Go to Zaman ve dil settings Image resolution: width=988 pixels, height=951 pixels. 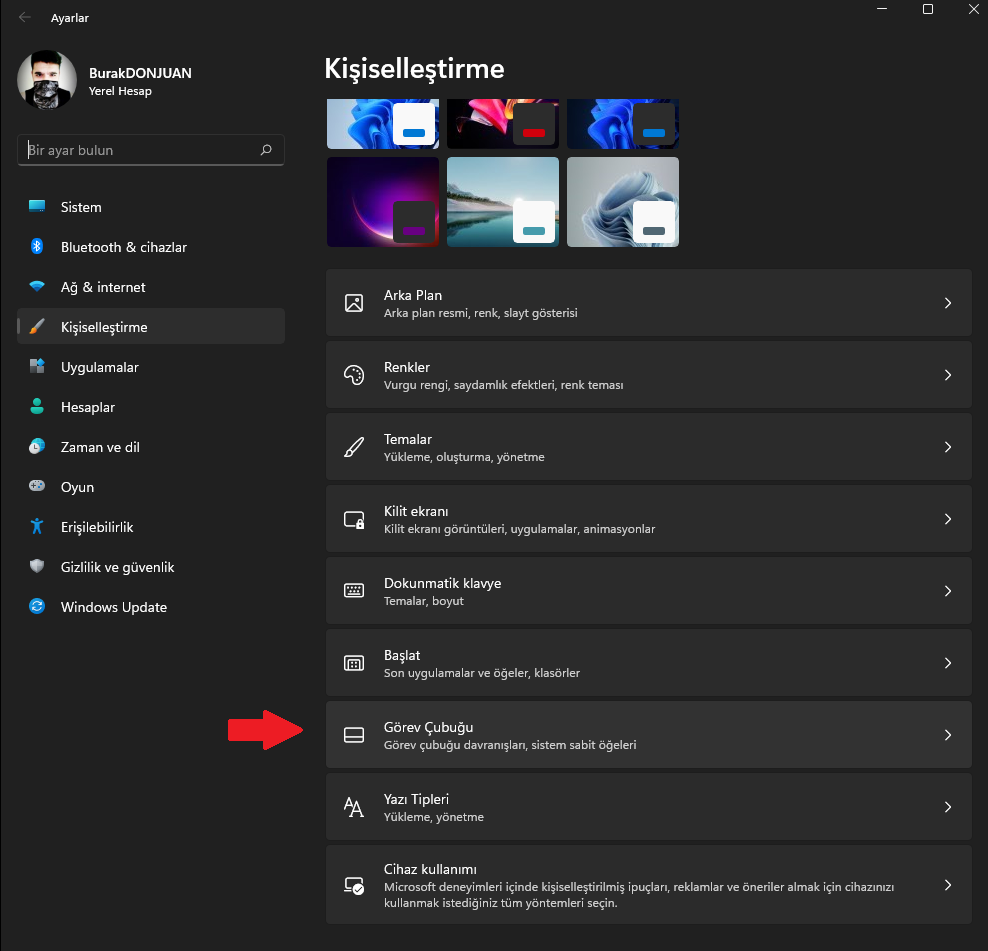point(100,447)
